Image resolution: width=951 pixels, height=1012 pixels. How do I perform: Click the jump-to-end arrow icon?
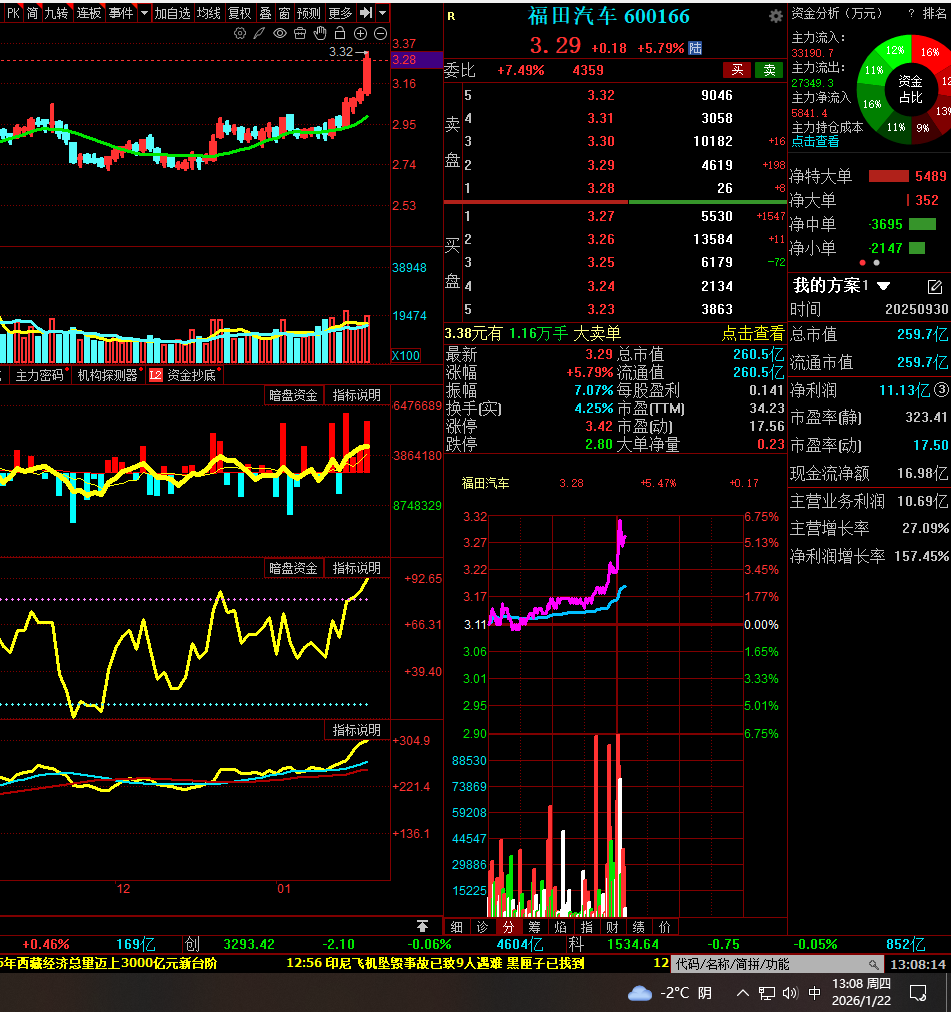(366, 13)
